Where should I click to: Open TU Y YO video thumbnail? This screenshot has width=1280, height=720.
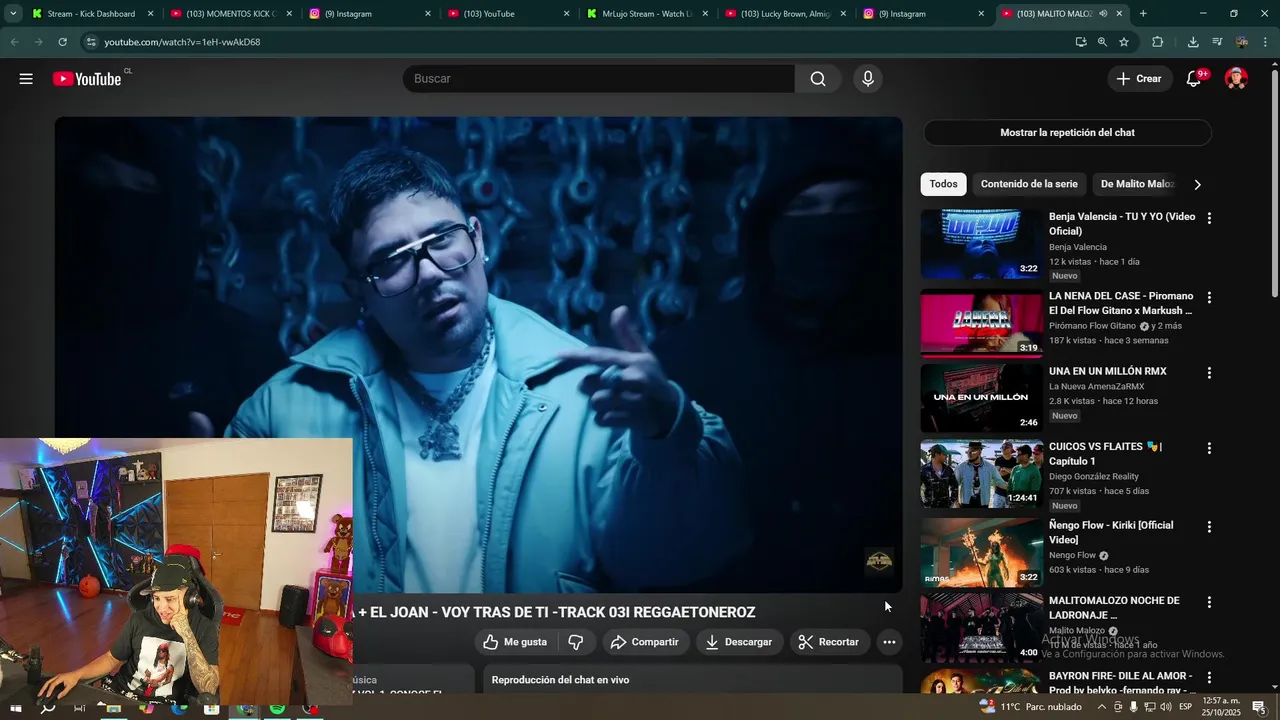tap(981, 244)
